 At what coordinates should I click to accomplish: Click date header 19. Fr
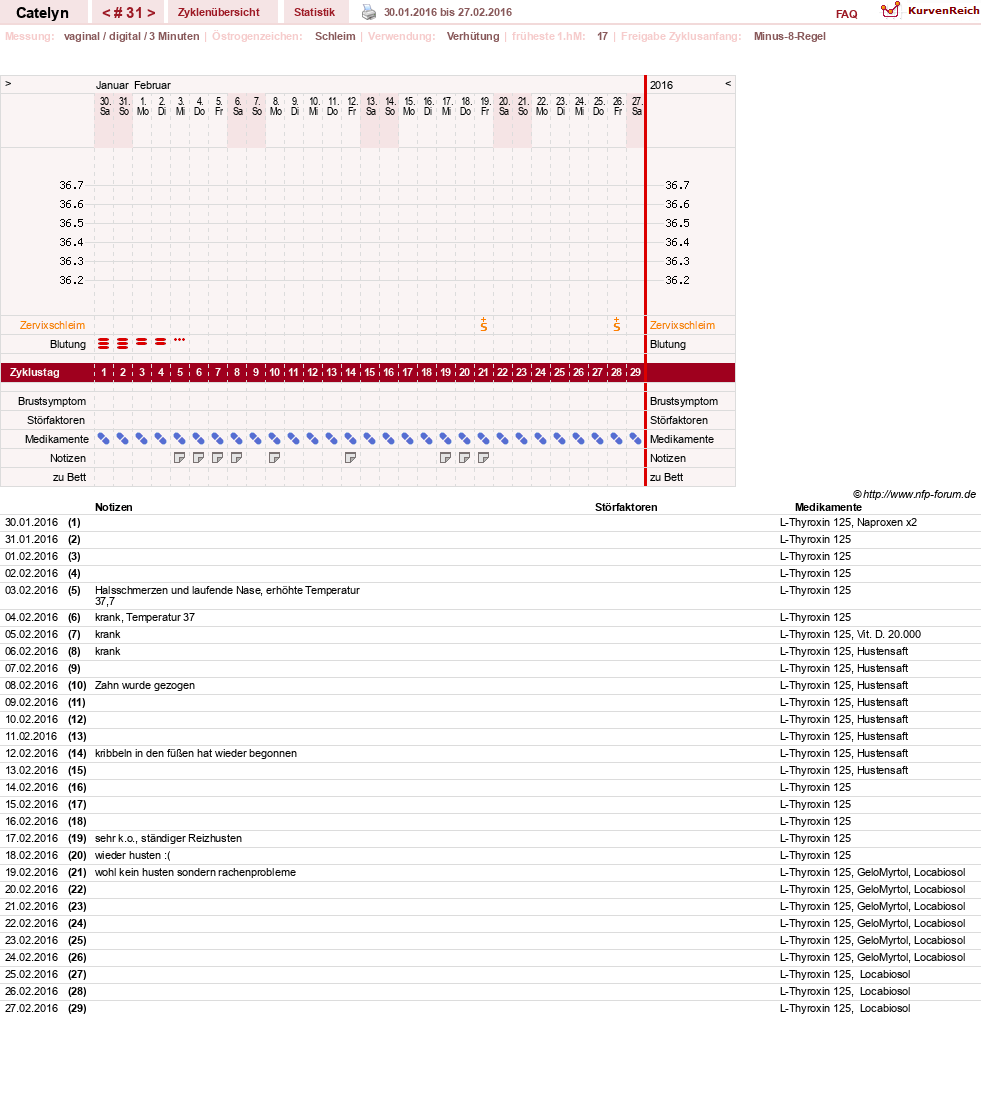485,106
